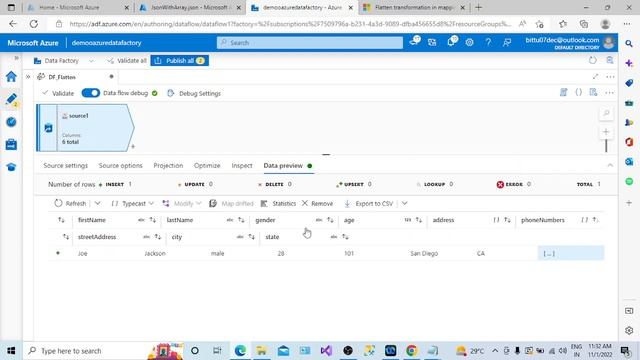Open the Edge sidebar search icon
The image size is (640, 360).
[629, 43]
